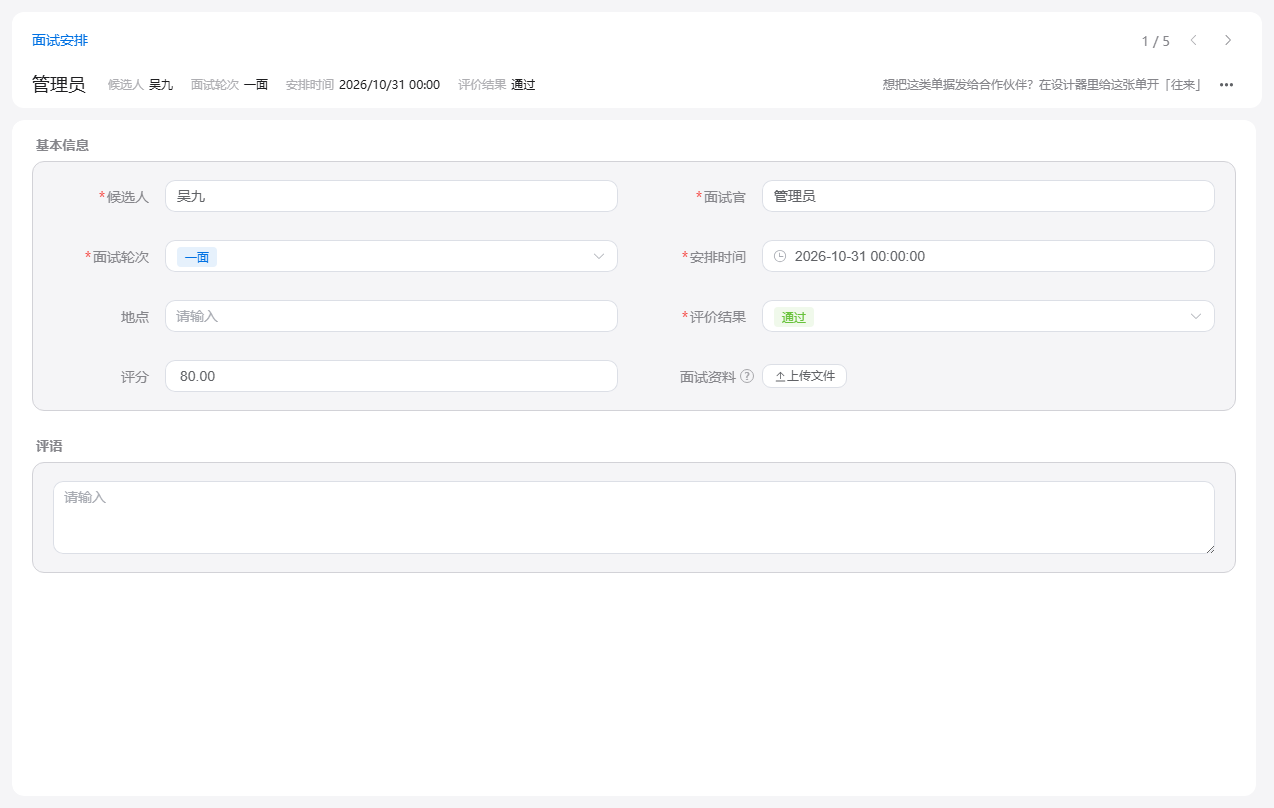Go to the previous record arrow
This screenshot has width=1274, height=808.
coord(1193,41)
